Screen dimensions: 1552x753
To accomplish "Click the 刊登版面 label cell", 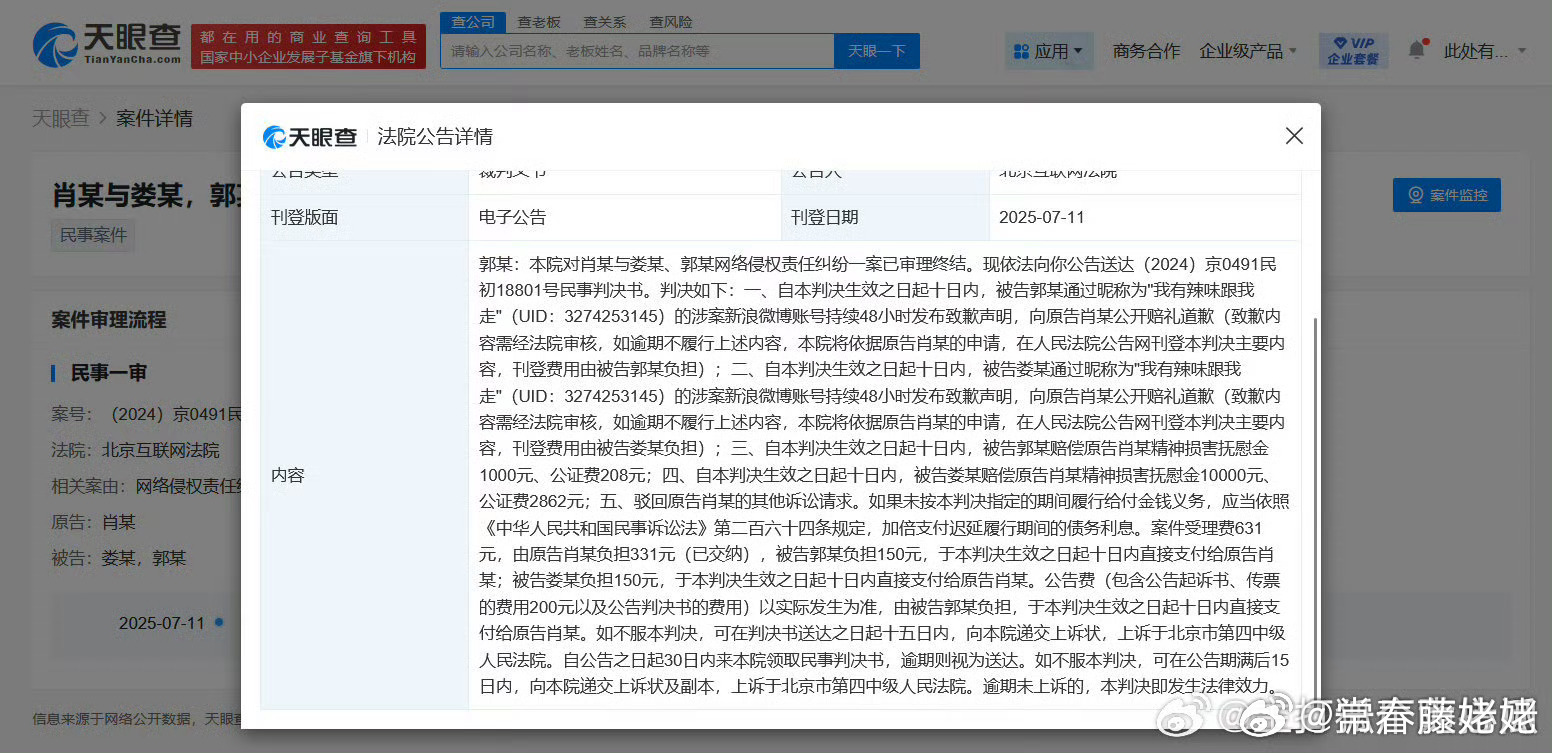I will (x=364, y=217).
